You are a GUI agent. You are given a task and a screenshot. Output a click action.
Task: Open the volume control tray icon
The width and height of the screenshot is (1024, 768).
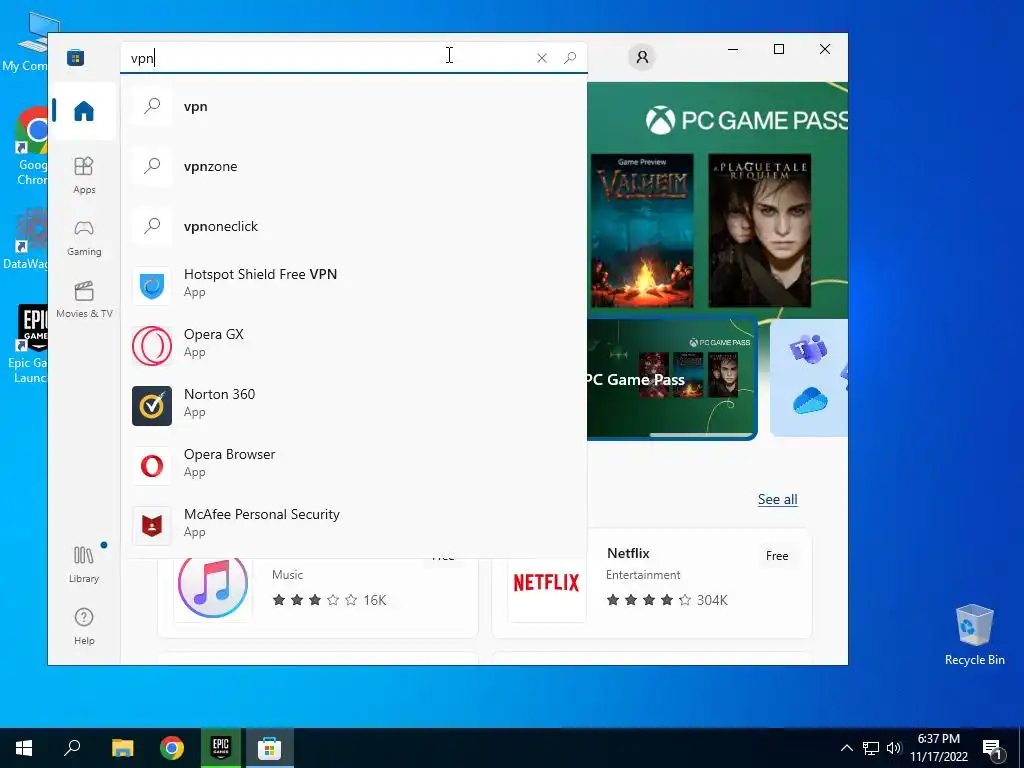(894, 748)
